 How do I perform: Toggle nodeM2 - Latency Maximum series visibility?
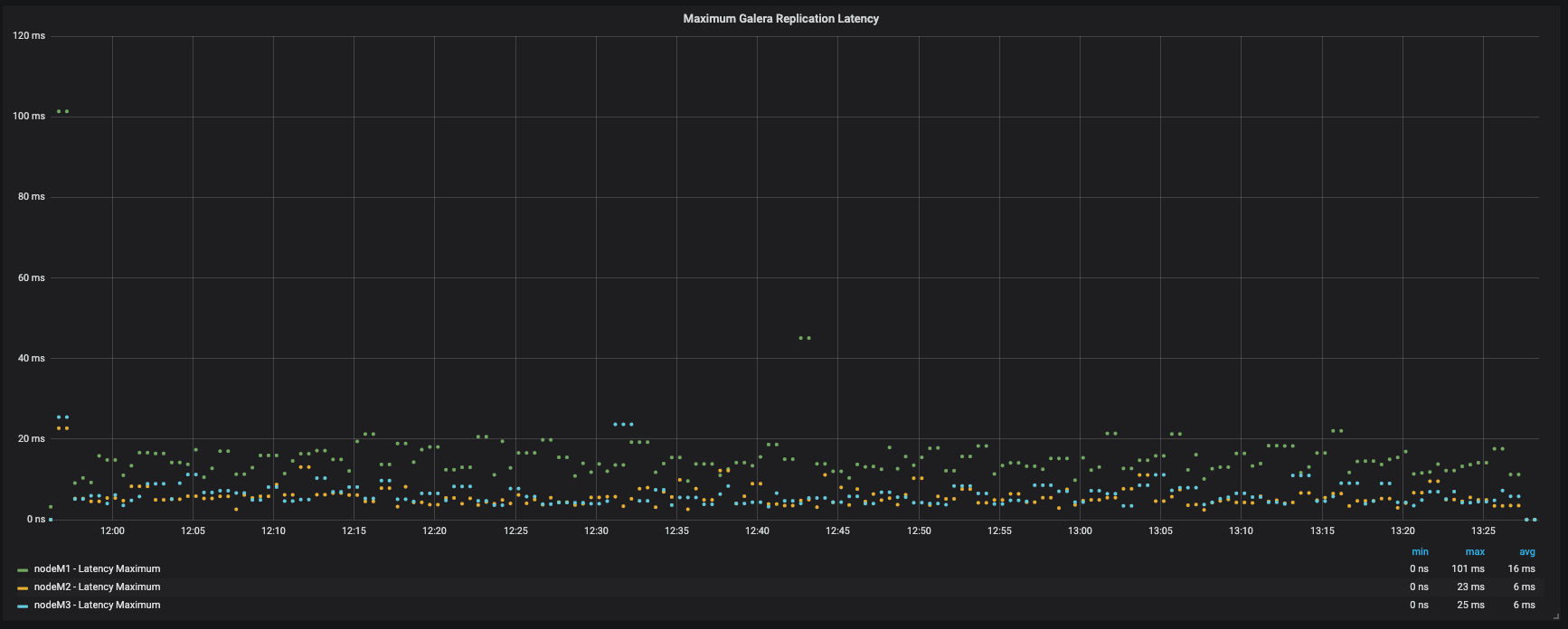pyautogui.click(x=97, y=587)
